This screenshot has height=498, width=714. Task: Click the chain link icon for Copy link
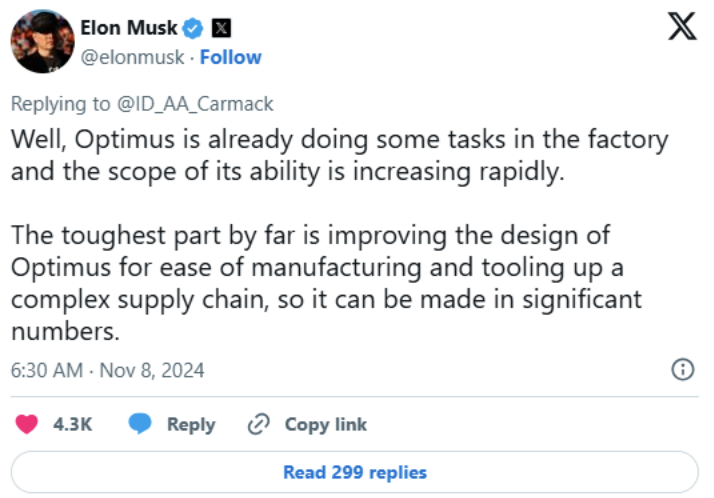pyautogui.click(x=259, y=424)
